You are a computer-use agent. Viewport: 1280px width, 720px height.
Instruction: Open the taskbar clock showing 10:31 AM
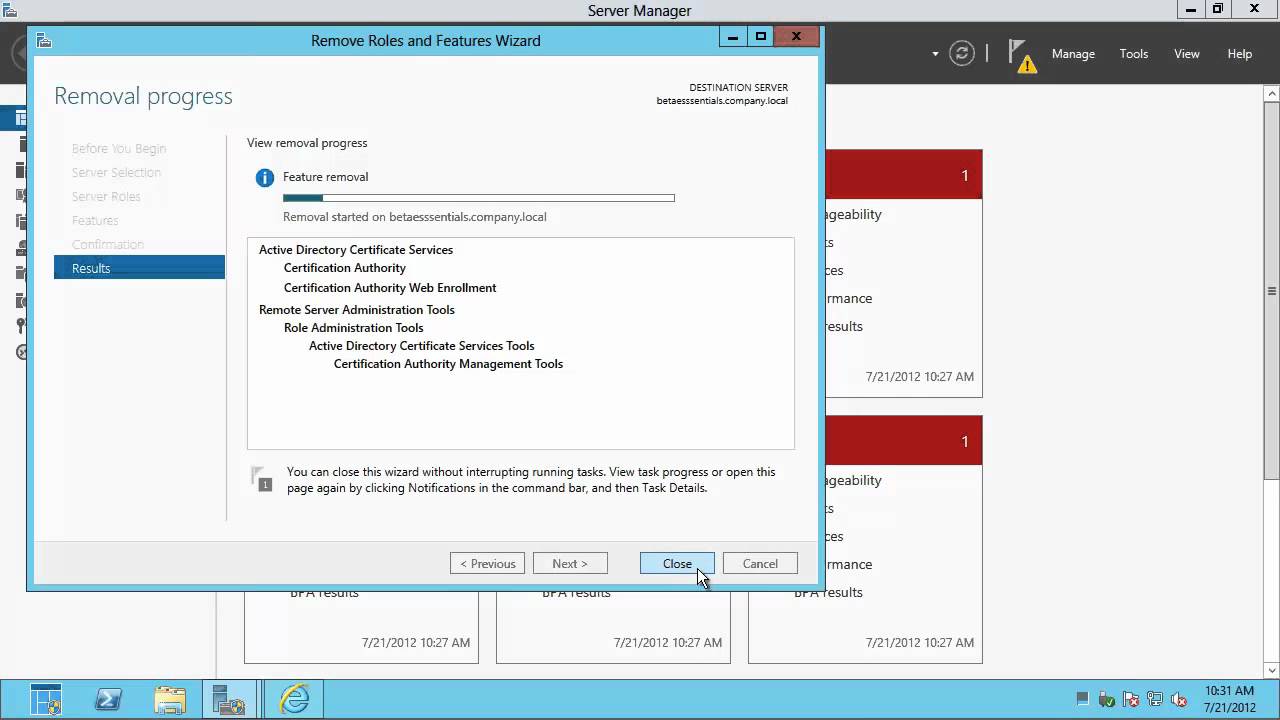click(1229, 699)
